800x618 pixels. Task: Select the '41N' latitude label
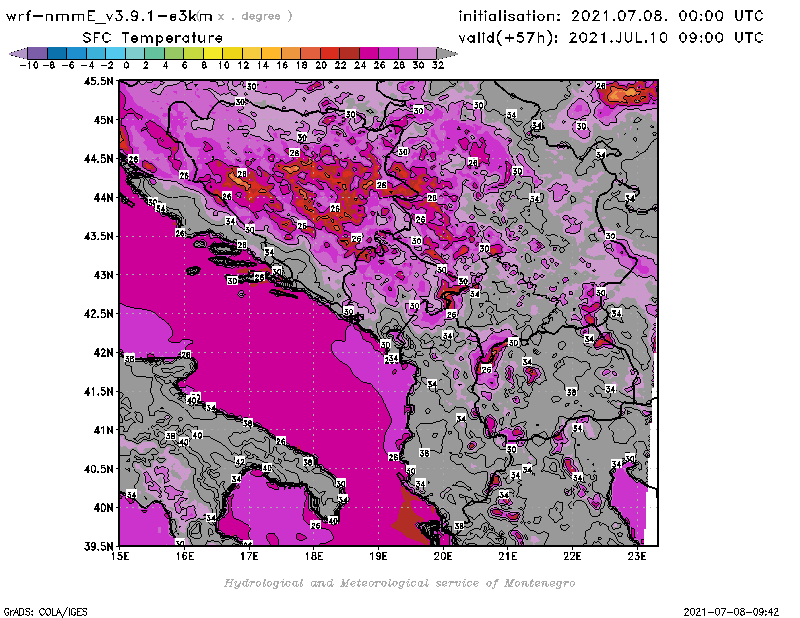point(104,430)
